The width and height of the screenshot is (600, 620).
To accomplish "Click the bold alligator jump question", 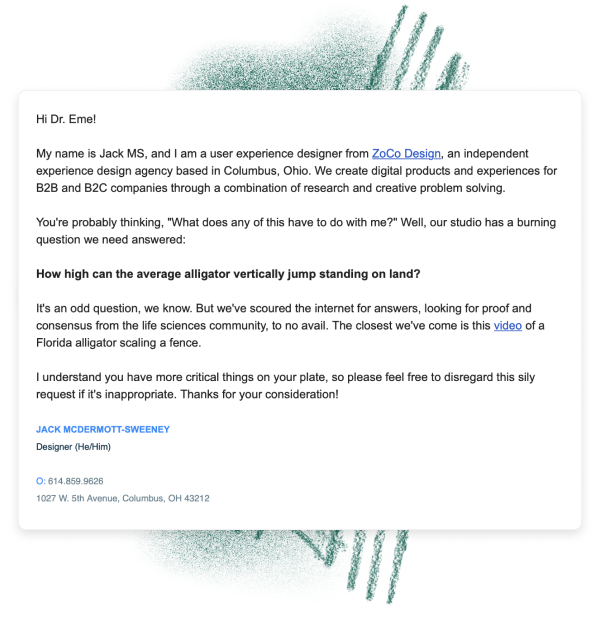I will point(228,274).
